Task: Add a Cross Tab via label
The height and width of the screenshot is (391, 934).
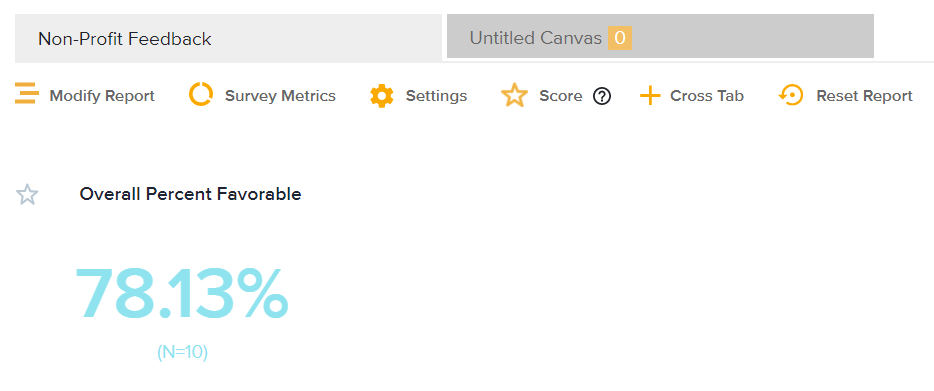Action: point(707,96)
